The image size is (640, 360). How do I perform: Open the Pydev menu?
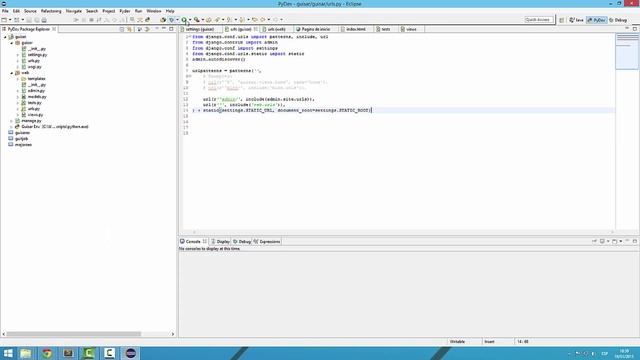(x=124, y=11)
